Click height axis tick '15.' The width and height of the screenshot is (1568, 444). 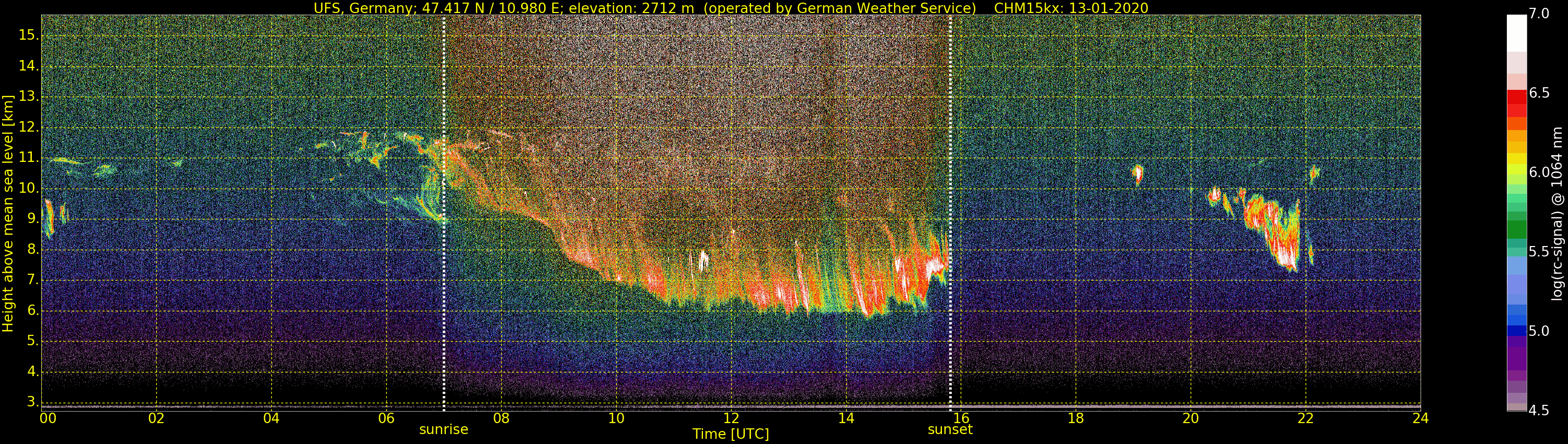(29, 36)
